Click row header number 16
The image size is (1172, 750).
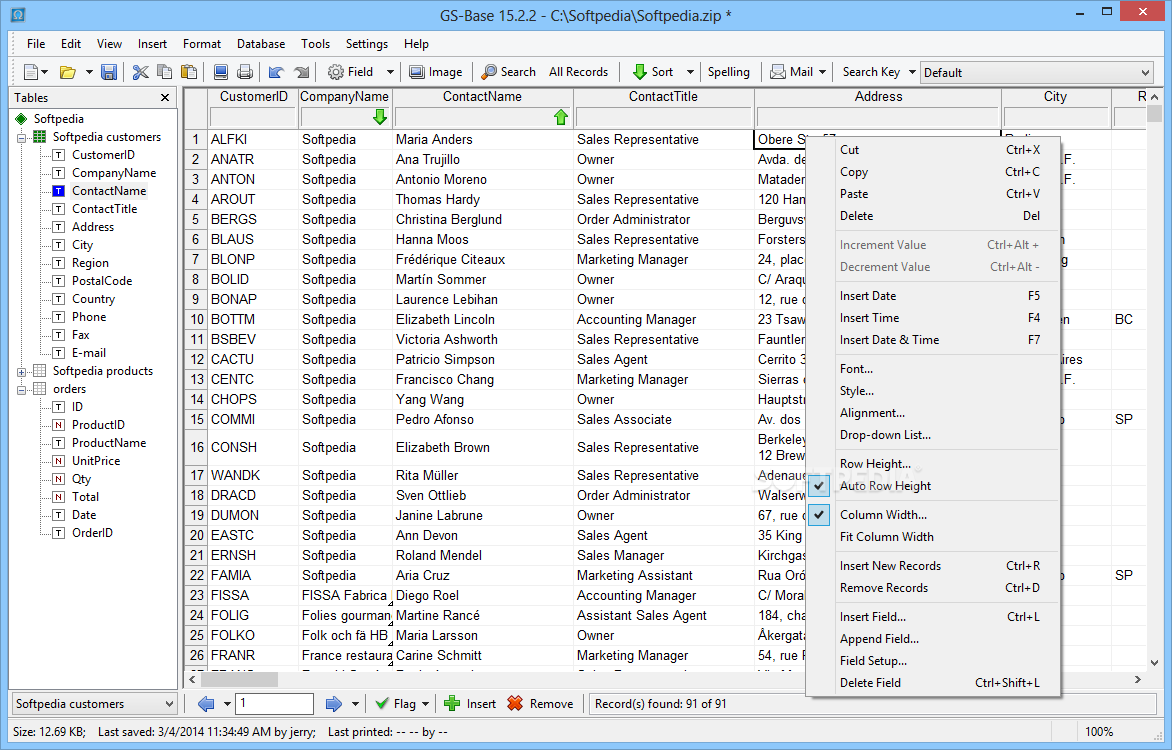(197, 447)
